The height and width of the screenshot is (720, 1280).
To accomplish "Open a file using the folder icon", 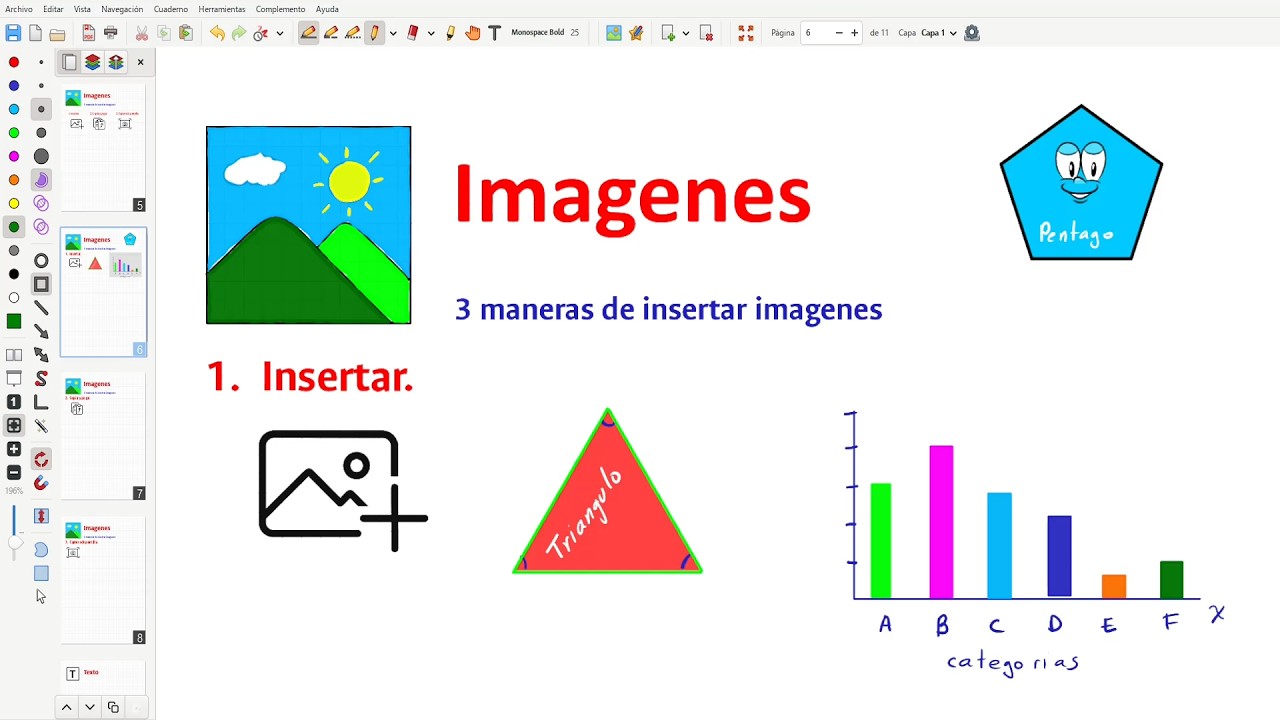I will [x=57, y=33].
